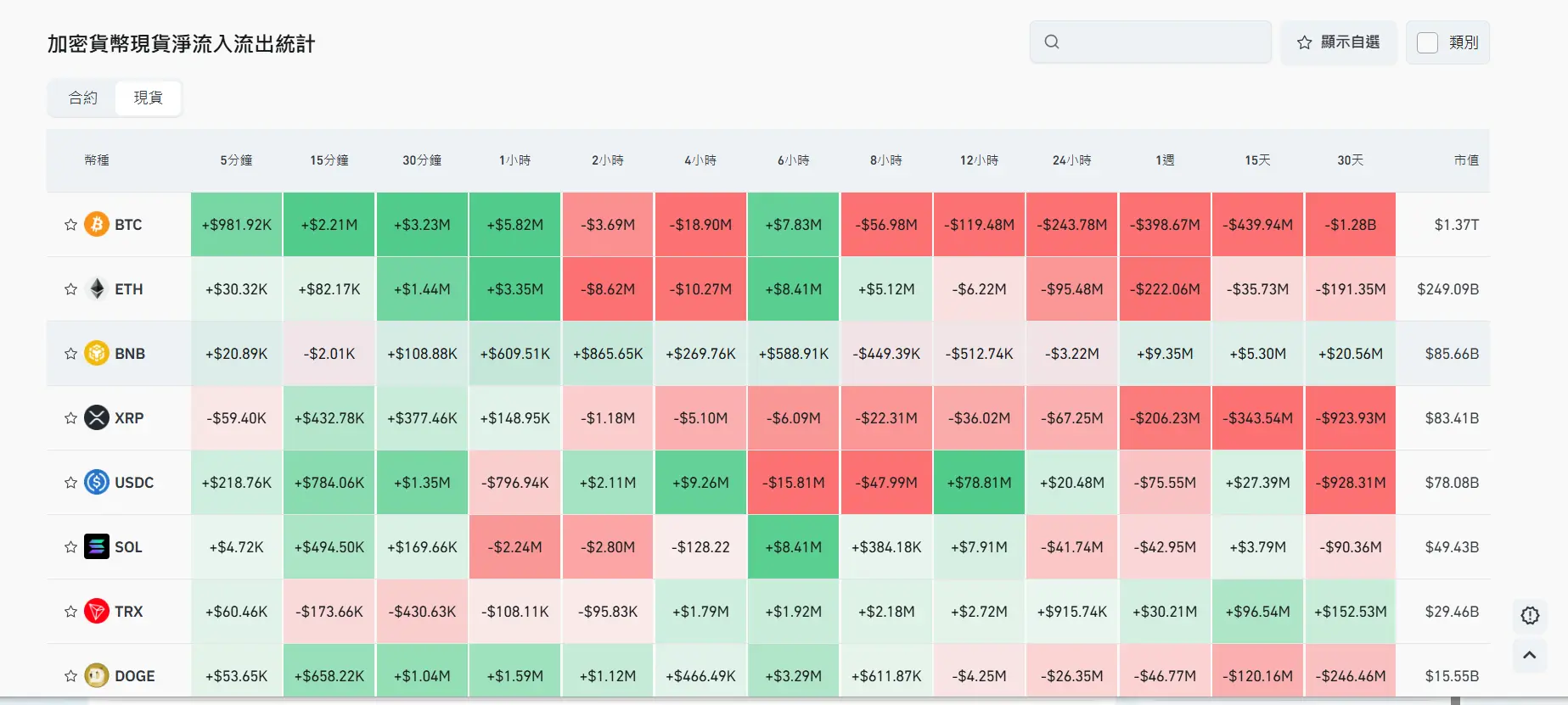Click BTC 30-day value -$1.28B
Image resolution: width=1568 pixels, height=705 pixels.
click(1351, 225)
